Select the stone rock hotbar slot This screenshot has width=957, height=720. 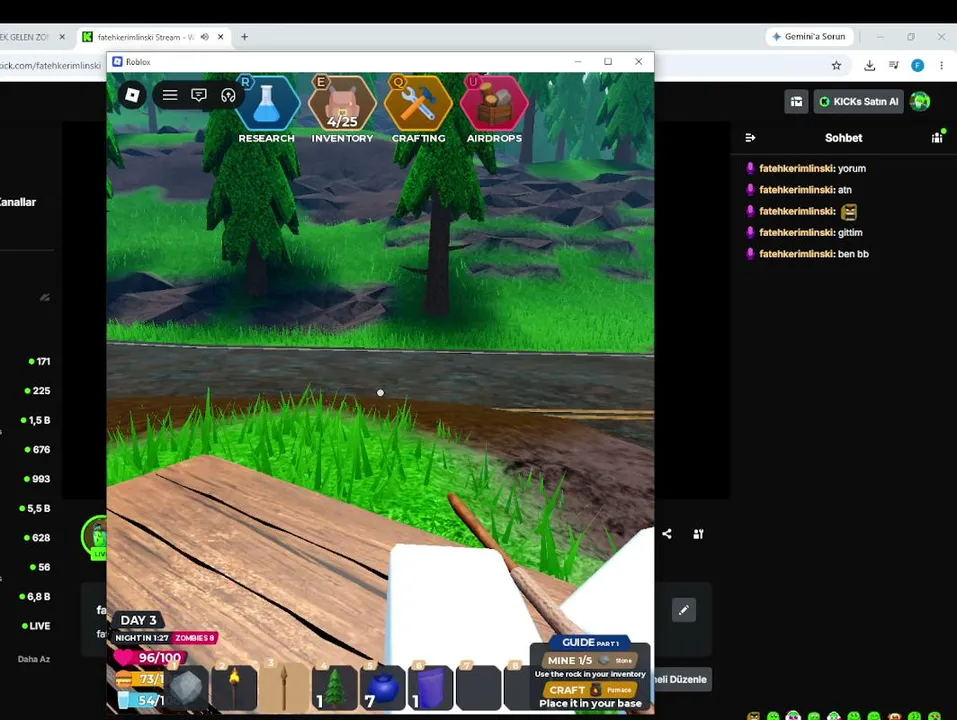coord(186,688)
